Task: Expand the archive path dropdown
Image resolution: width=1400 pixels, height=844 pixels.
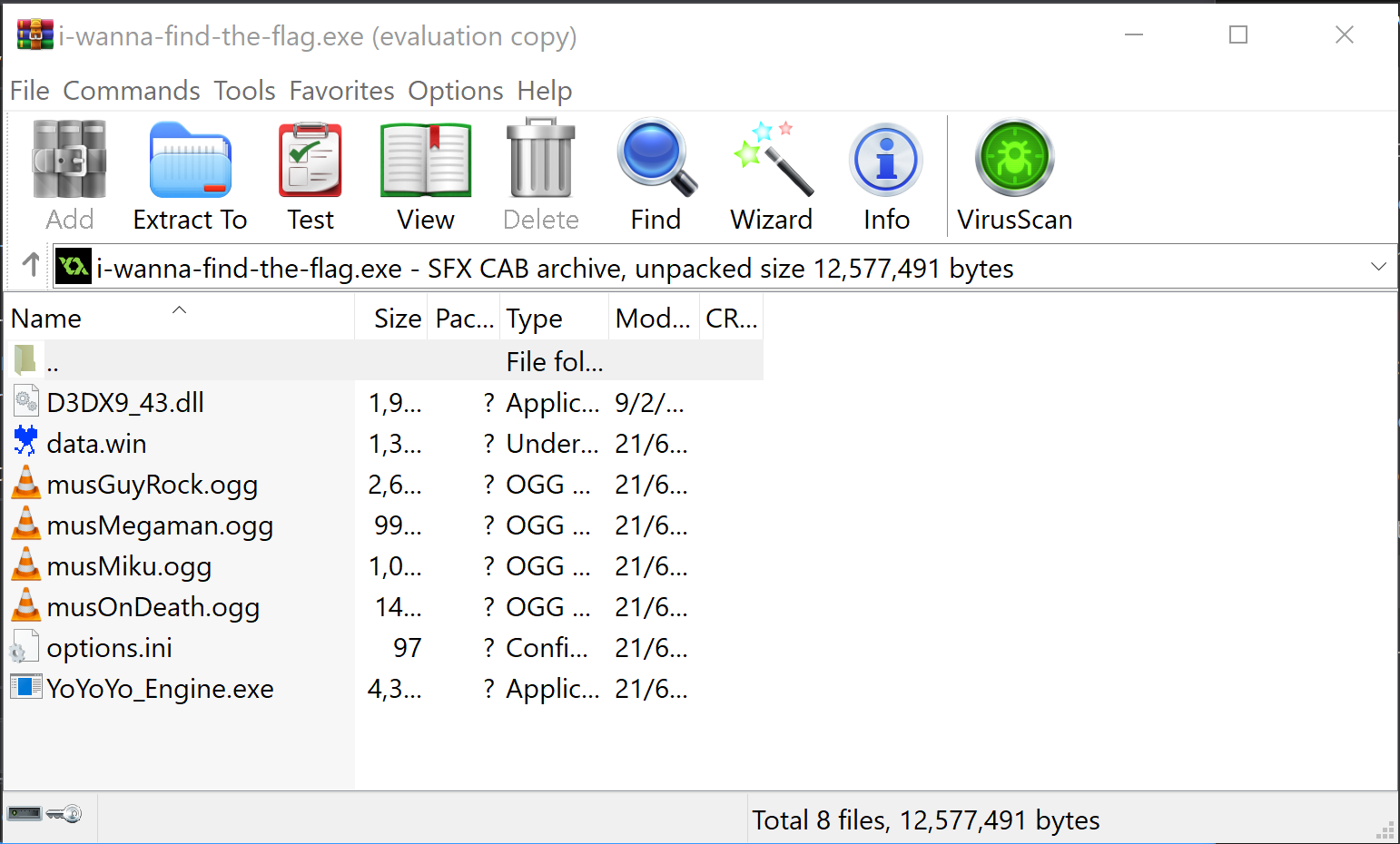Action: click(1378, 267)
